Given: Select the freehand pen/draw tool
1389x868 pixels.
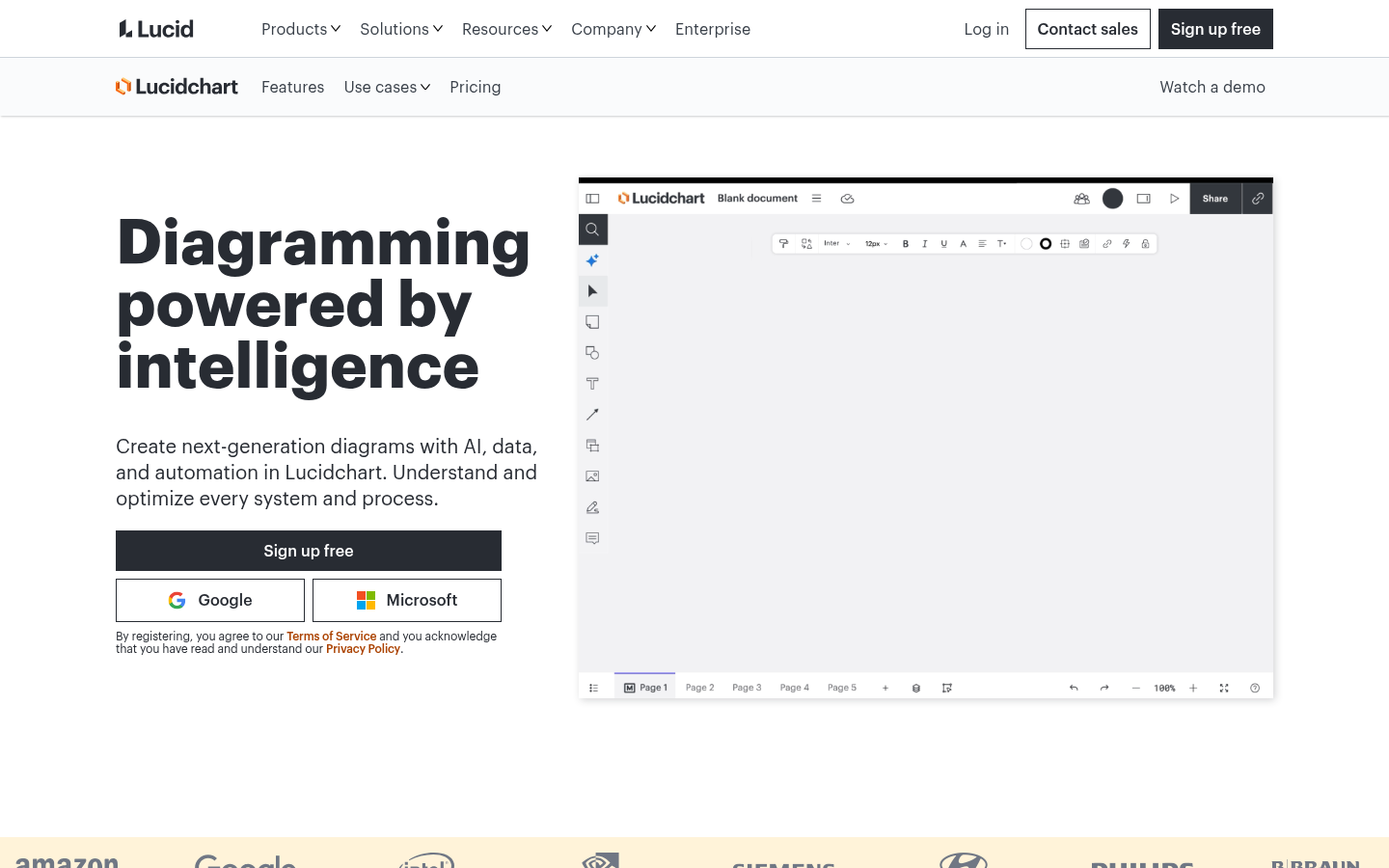Looking at the screenshot, I should (592, 507).
